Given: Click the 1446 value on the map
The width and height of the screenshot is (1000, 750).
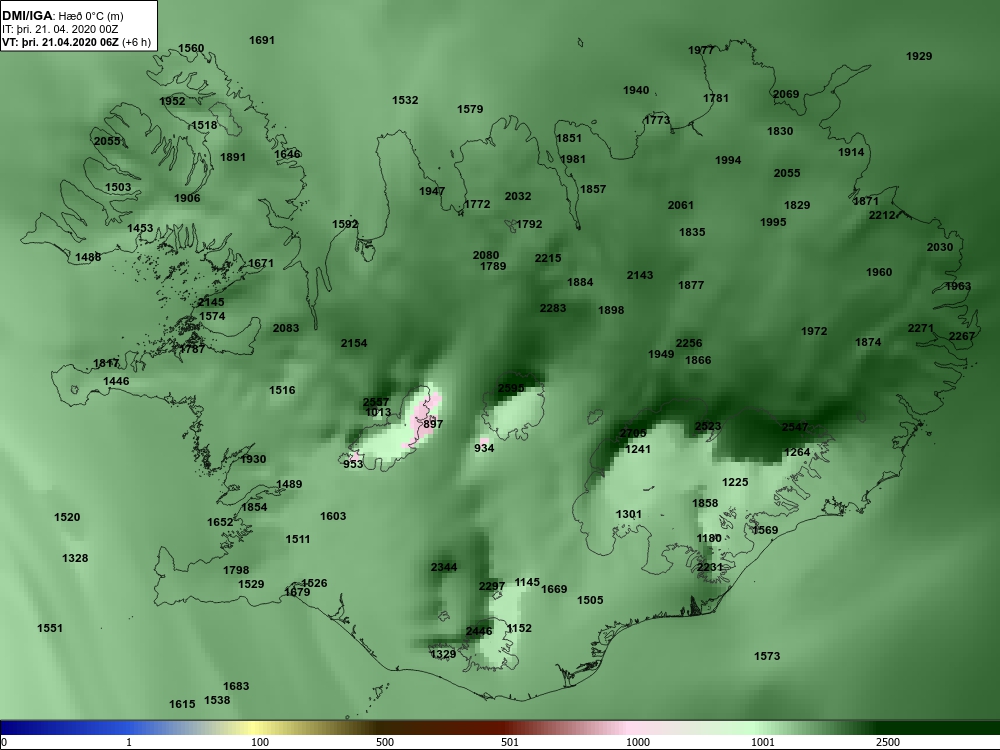Looking at the screenshot, I should click(116, 381).
